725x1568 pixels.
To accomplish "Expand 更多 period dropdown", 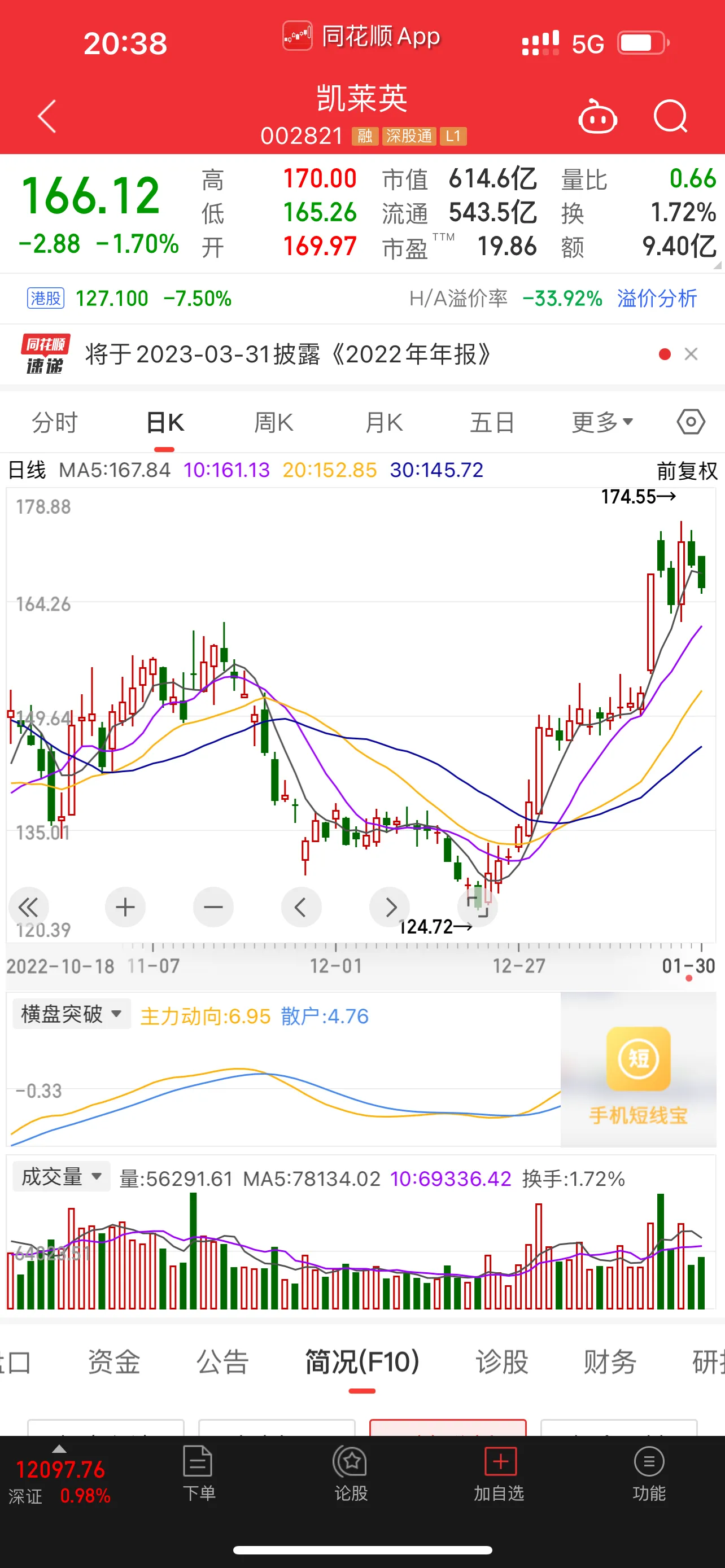I will (602, 422).
